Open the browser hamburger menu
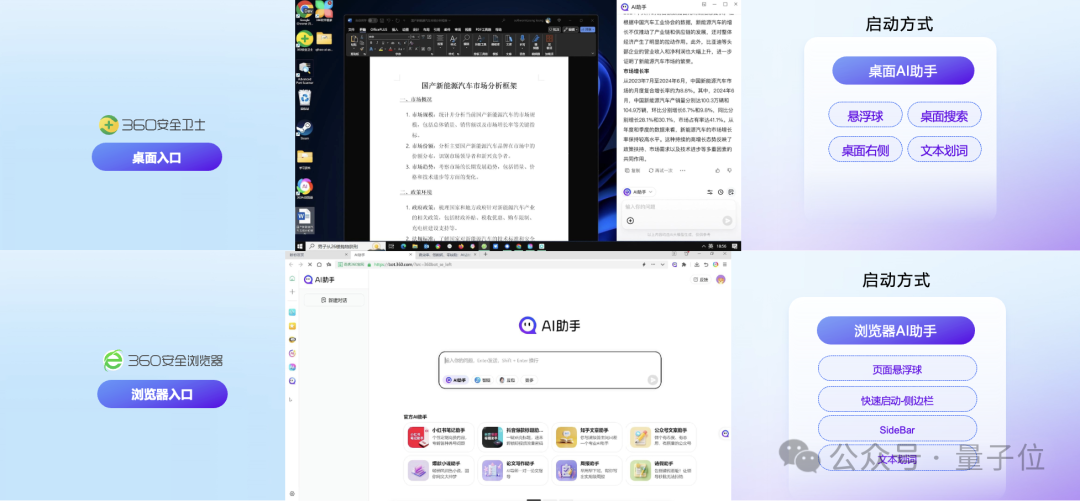Screen dimensions: 1080x501 725,265
